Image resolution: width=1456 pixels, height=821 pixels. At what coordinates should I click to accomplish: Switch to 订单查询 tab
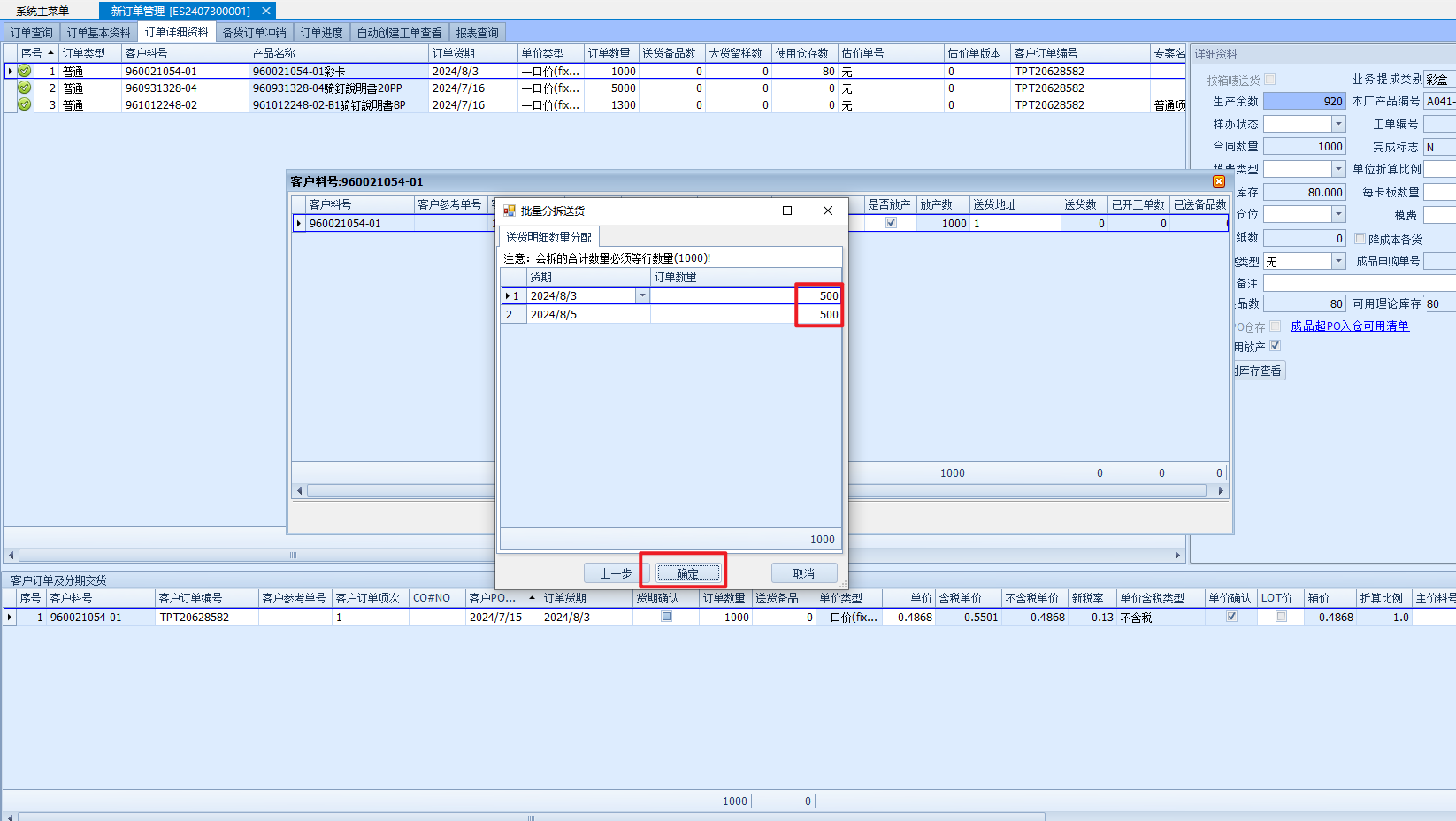pos(32,33)
